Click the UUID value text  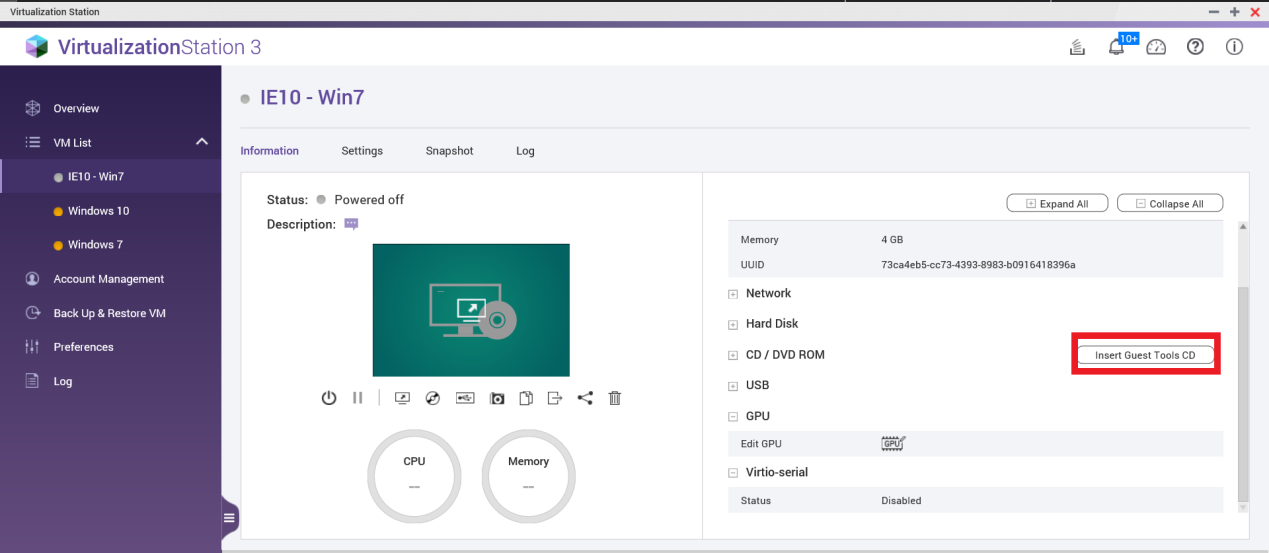pos(978,265)
